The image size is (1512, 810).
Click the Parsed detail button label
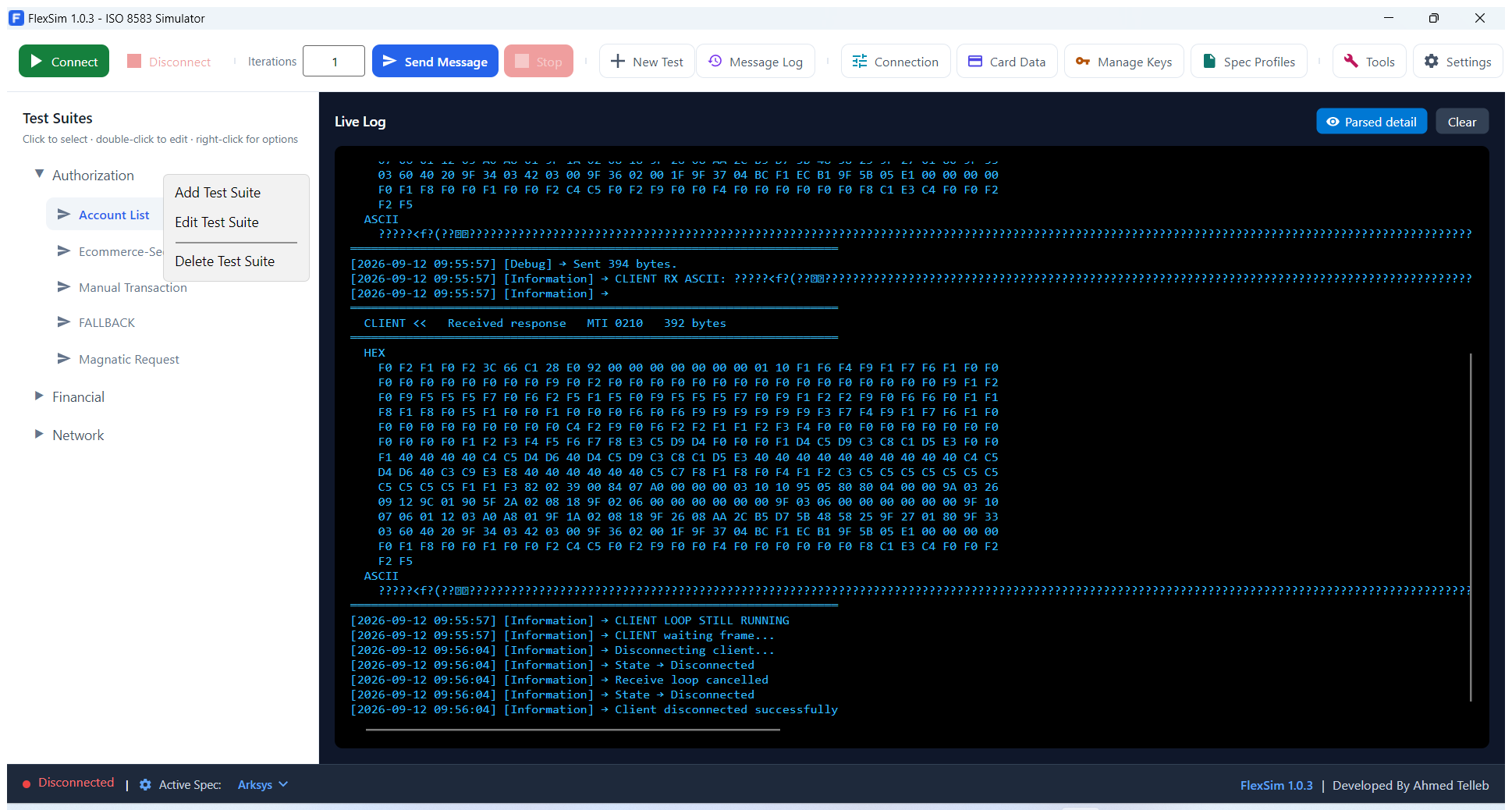point(1380,122)
